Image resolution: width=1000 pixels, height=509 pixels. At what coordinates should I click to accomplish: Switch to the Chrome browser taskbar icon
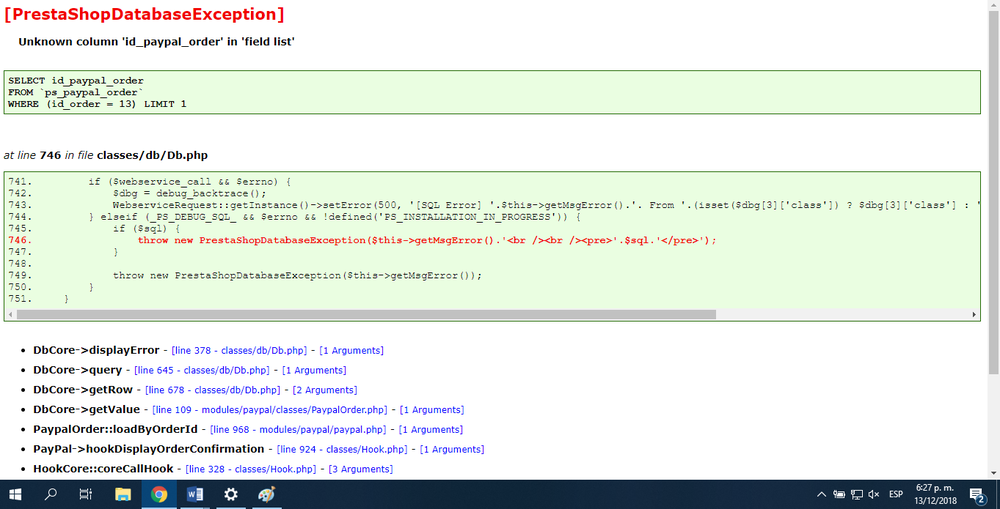click(x=159, y=494)
